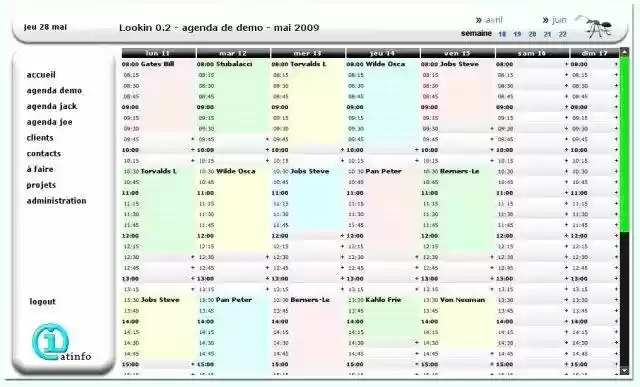
Task: Open administration section
Action: (x=56, y=201)
